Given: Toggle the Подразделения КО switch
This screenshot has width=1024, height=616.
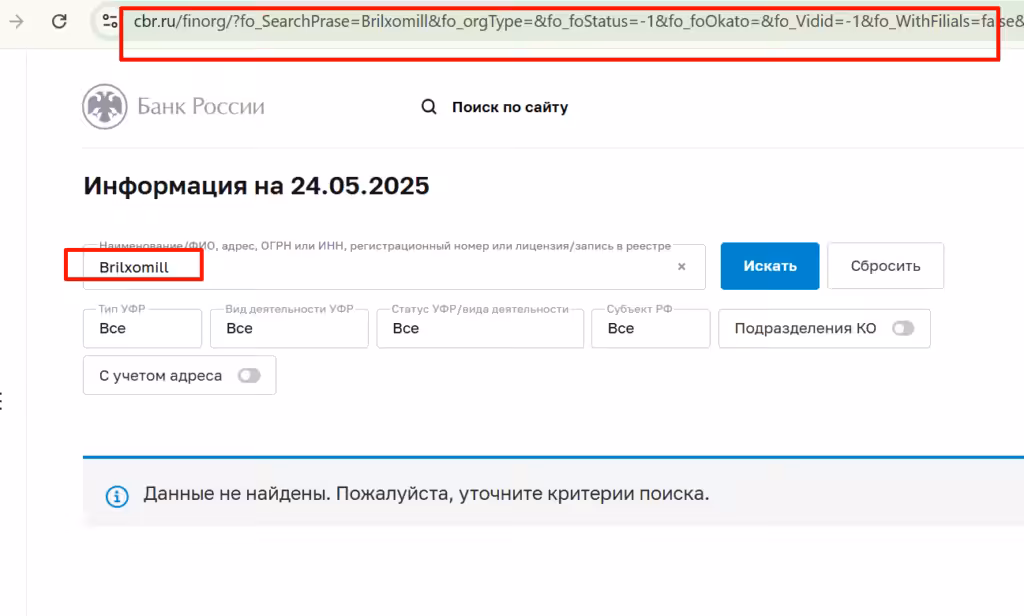Looking at the screenshot, I should coord(903,329).
